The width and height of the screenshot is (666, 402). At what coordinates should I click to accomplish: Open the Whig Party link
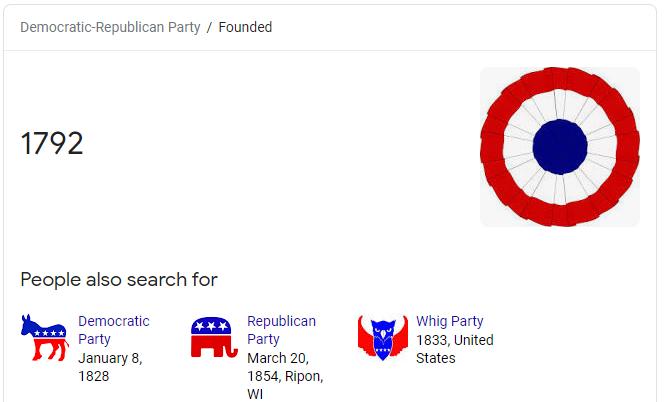point(449,321)
